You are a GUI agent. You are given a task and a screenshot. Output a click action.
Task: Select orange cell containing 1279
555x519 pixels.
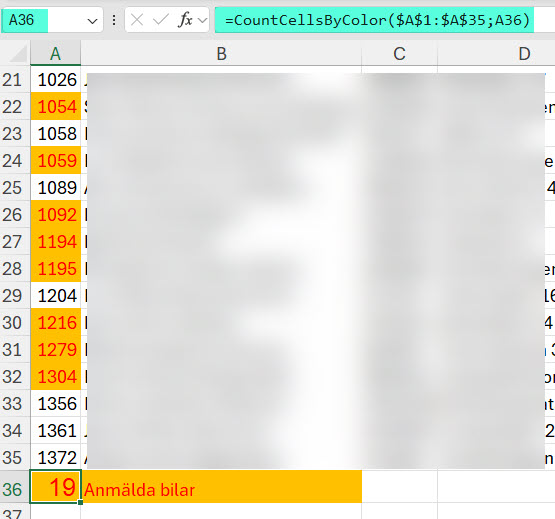point(56,349)
